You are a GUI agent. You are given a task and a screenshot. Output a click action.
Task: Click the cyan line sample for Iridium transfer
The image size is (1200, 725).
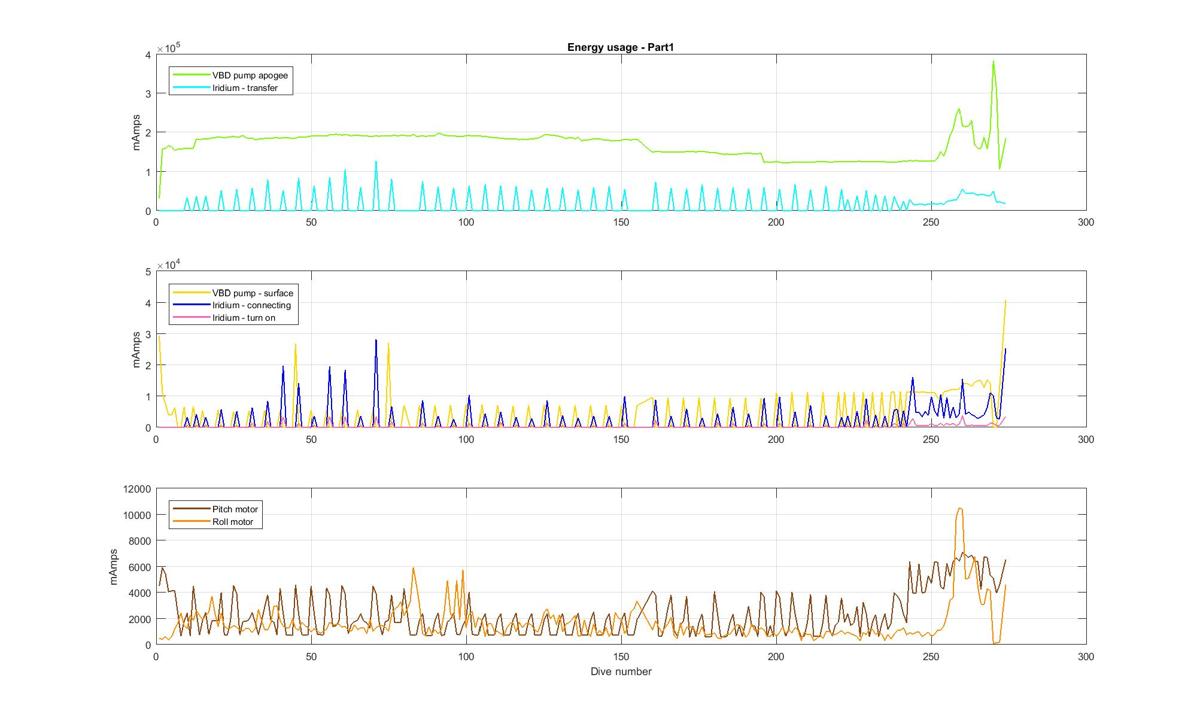point(191,88)
